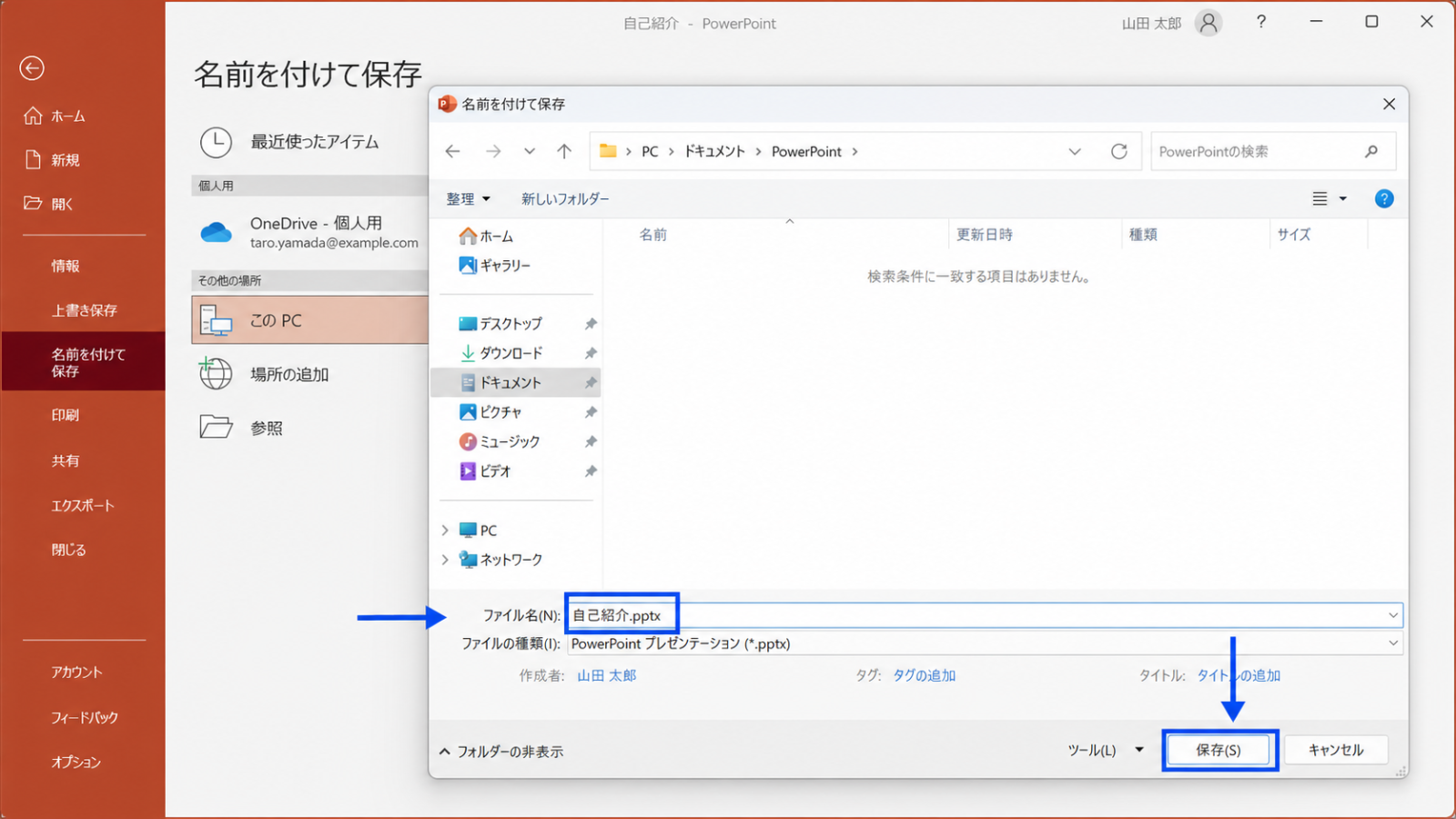Click the dialog forward navigation arrow
This screenshot has height=819, width=1456.
(x=493, y=151)
